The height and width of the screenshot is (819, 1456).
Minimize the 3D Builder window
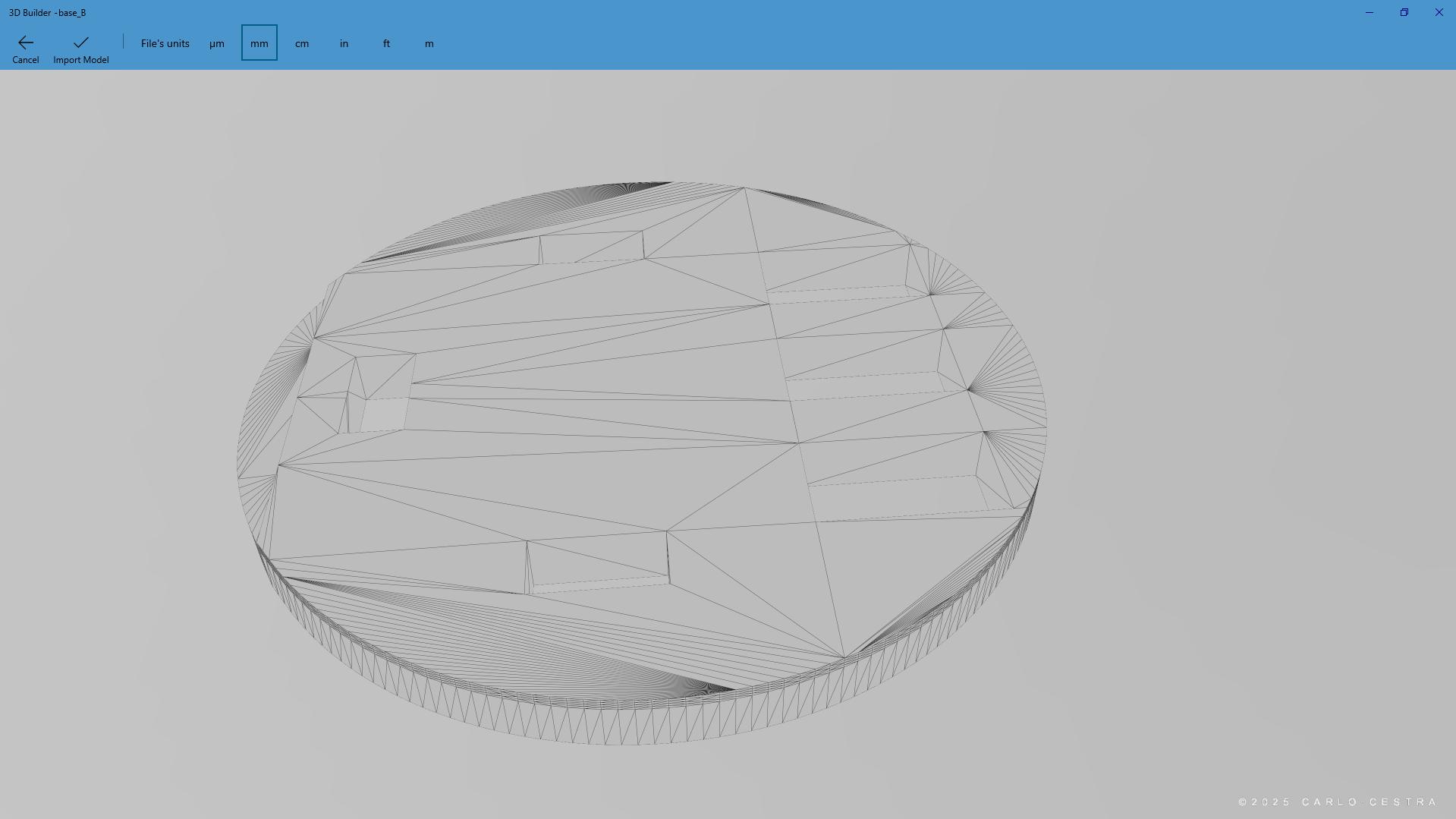1369,12
